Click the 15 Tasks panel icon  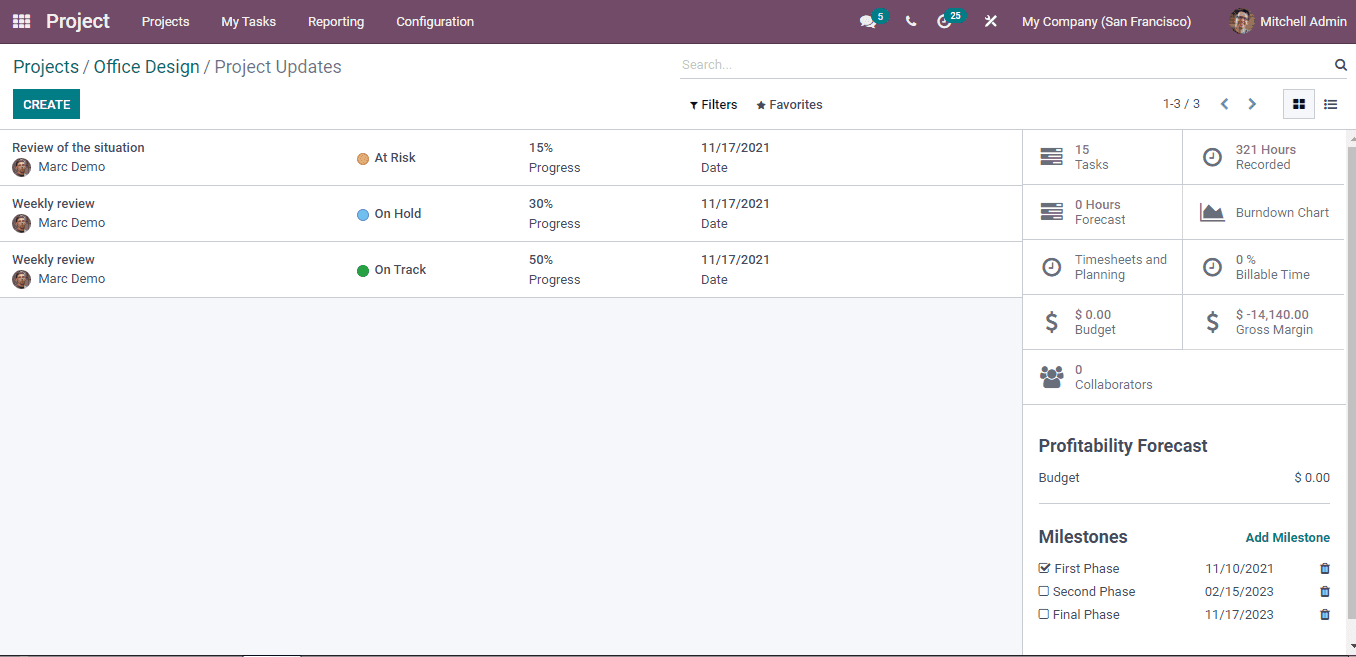[1050, 156]
